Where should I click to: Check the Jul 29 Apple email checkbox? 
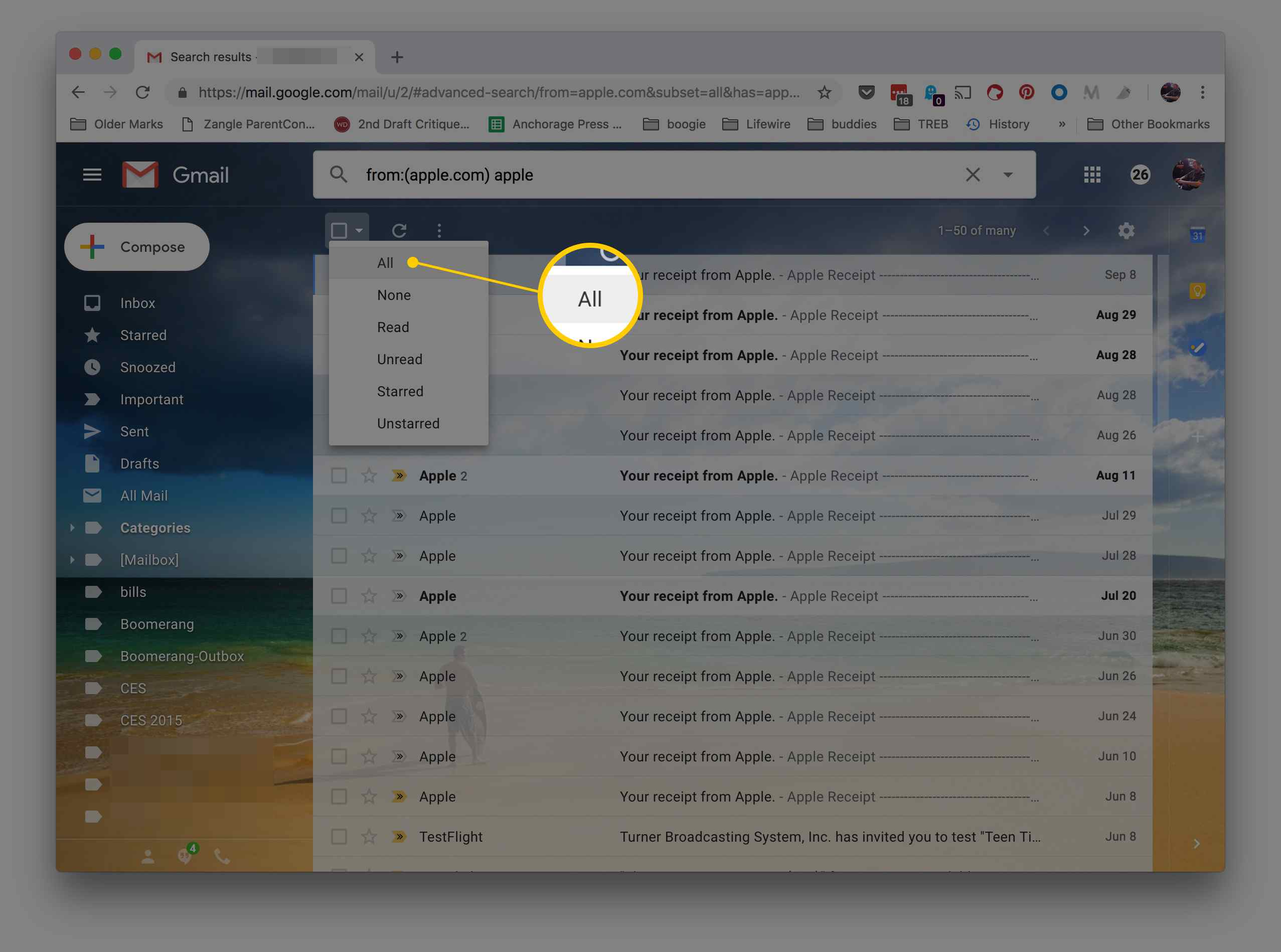[x=339, y=516]
